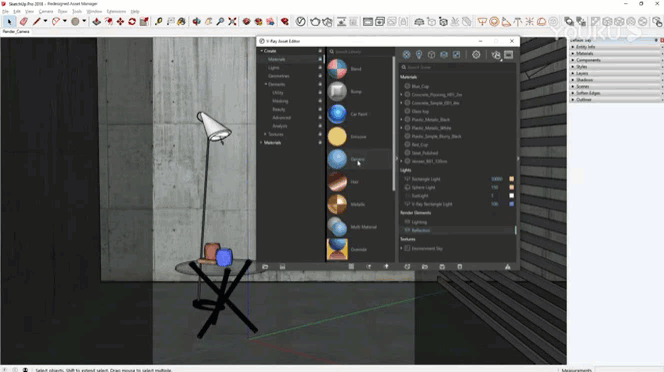Image resolution: width=664 pixels, height=372 pixels.
Task: Select Emissive material in library
Action: point(359,137)
